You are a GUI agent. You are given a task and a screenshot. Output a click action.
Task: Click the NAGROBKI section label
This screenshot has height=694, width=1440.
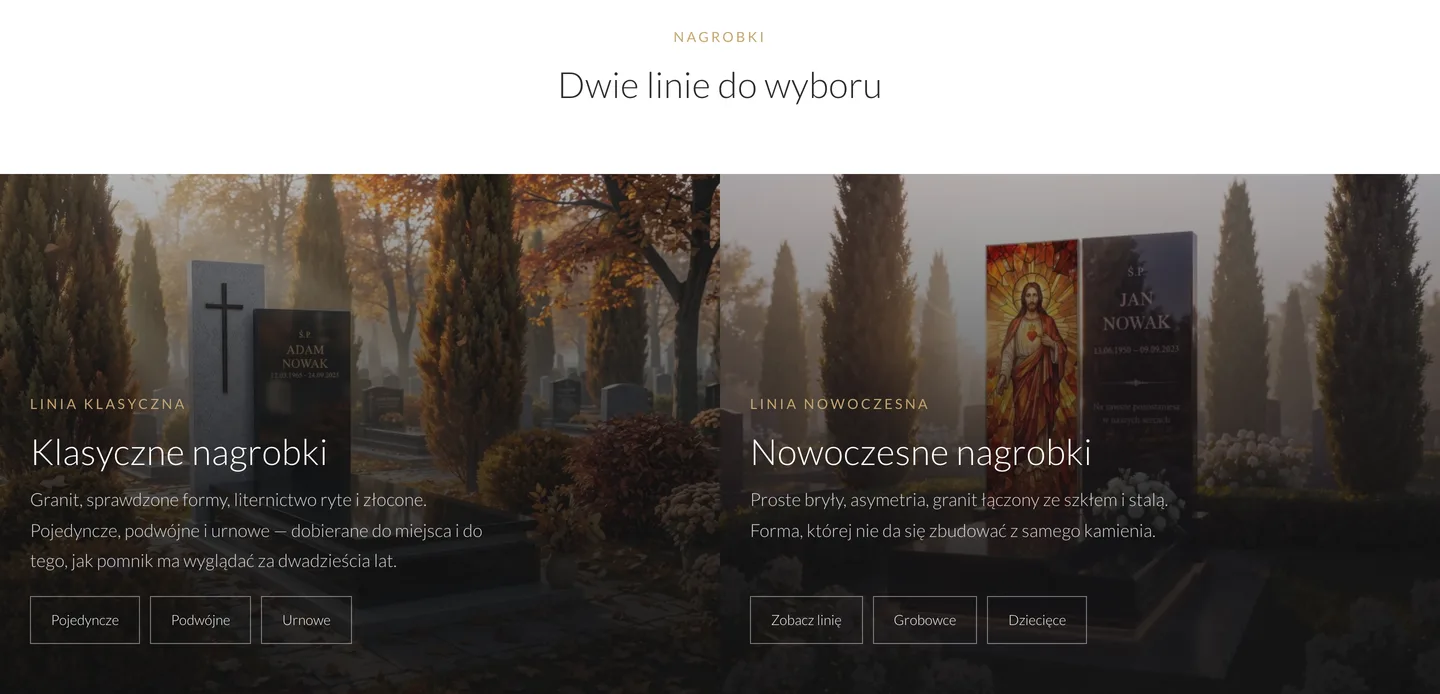tap(719, 37)
